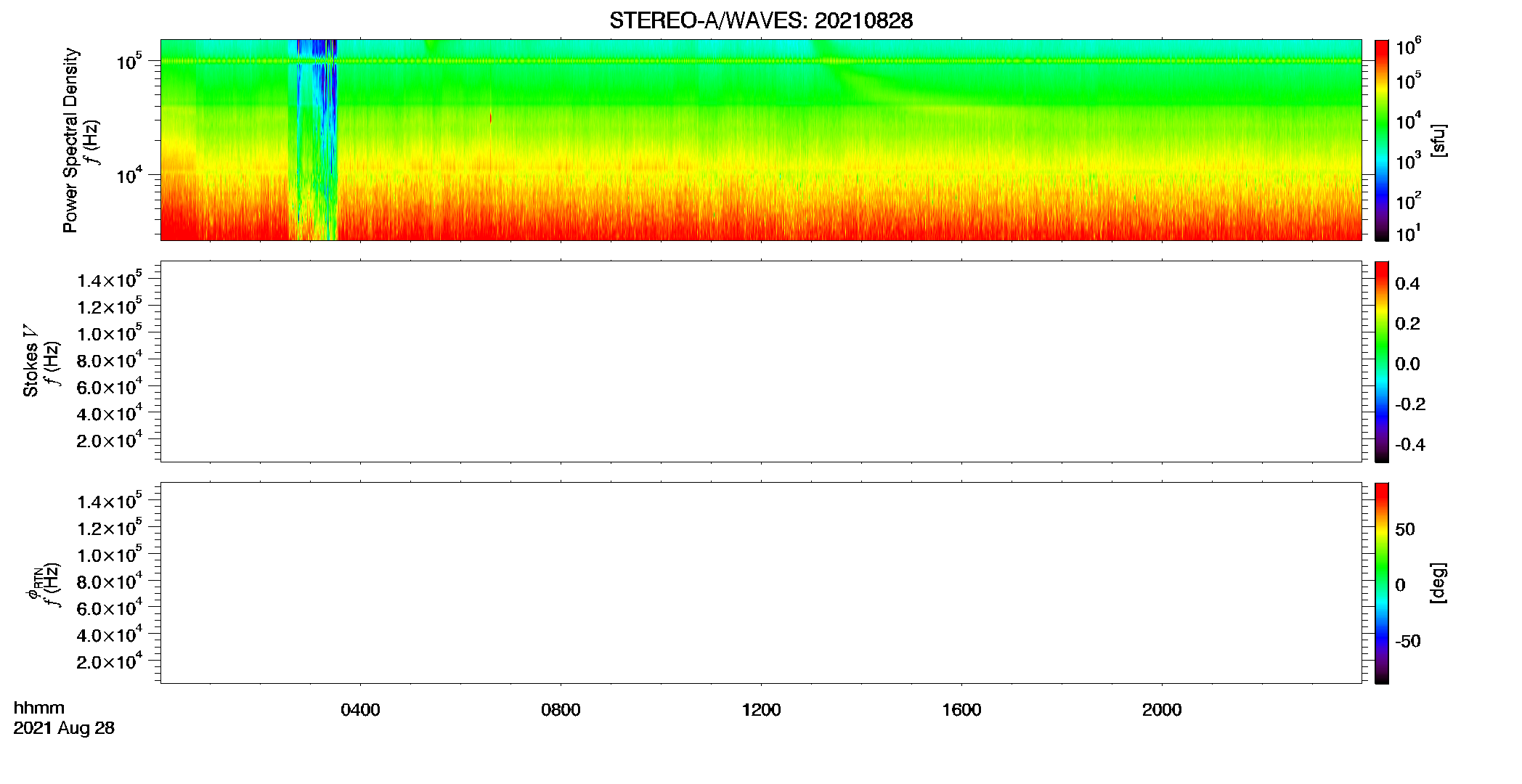Click the phi RTN degree color bar
This screenshot has height=784, width=1522.
click(x=1382, y=583)
